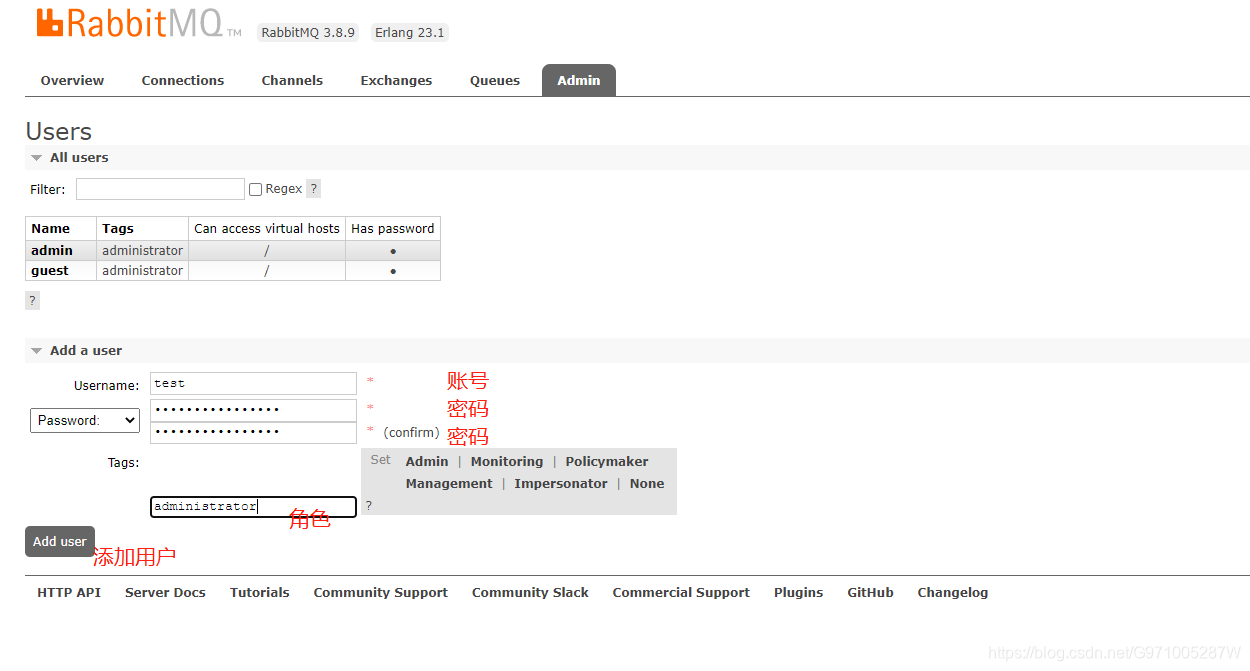Open the Server Docs link
Screen dimensions: 1250x671
pyautogui.click(x=165, y=592)
